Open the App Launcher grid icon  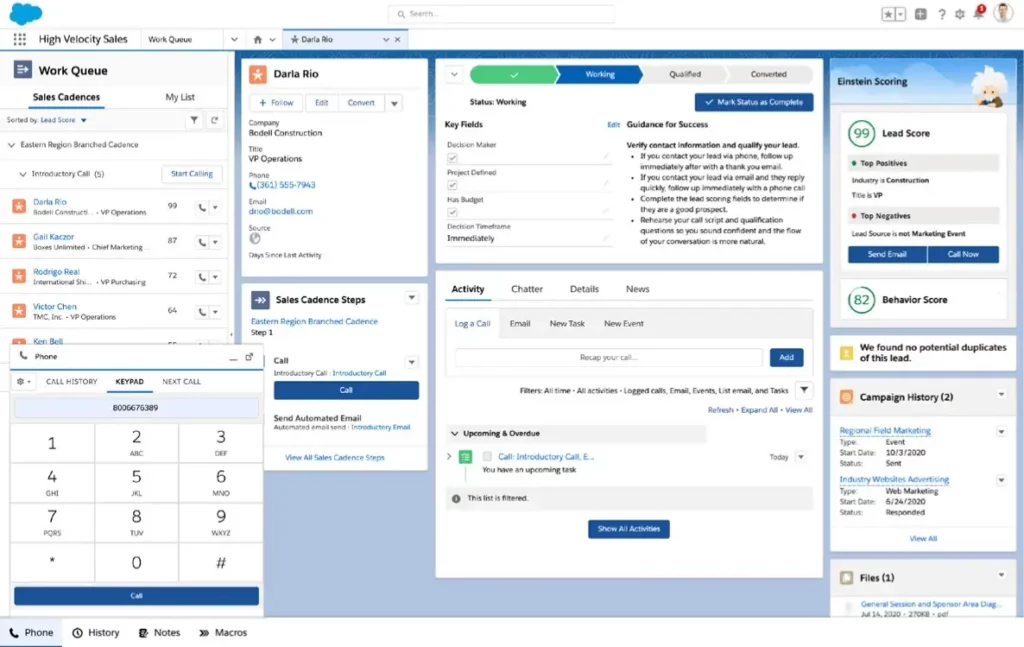20,39
